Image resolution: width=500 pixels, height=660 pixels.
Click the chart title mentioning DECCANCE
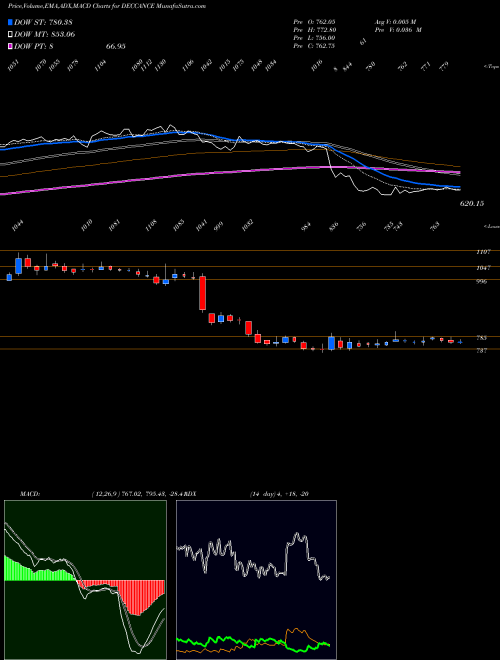point(107,7)
